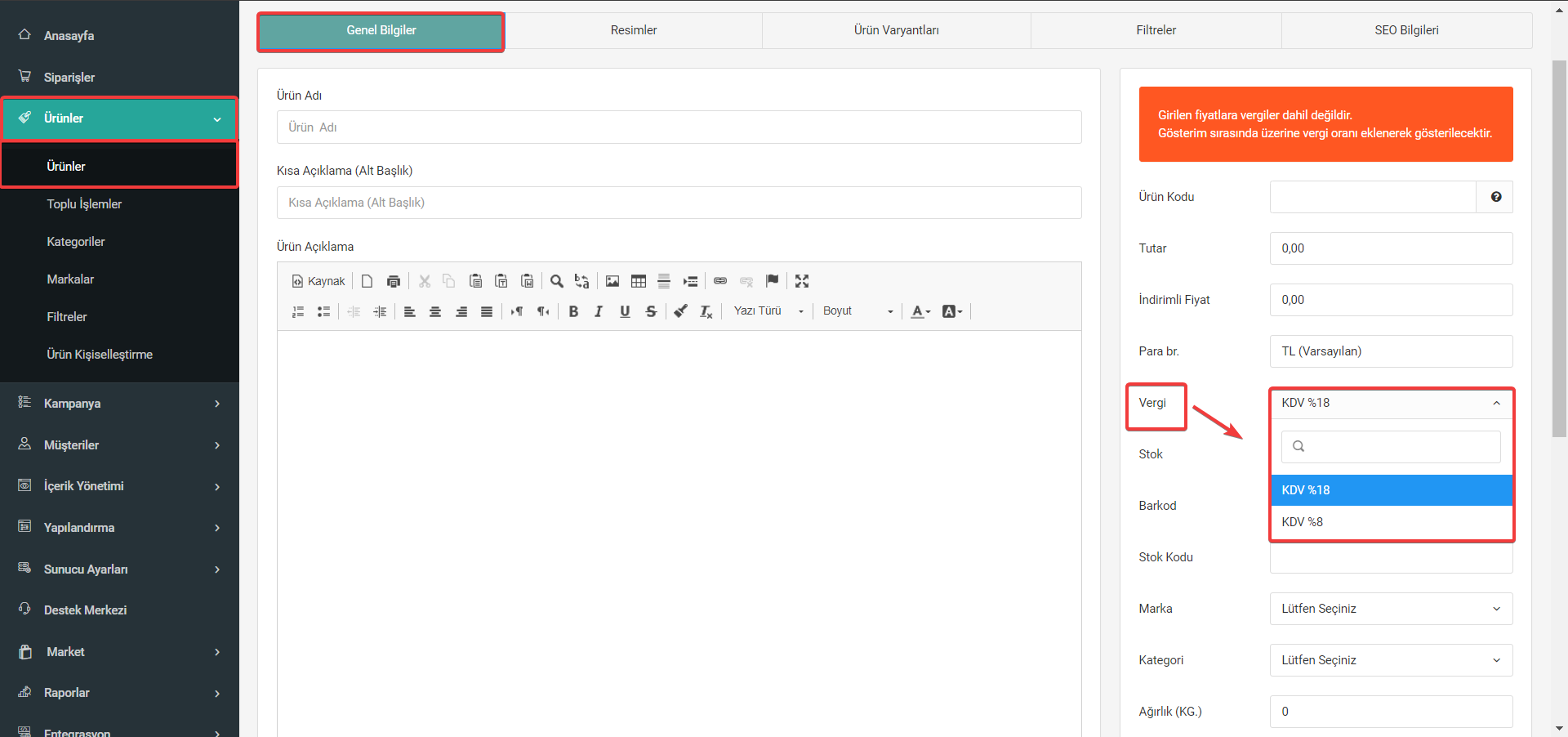Click the anchor flag icon

[773, 281]
